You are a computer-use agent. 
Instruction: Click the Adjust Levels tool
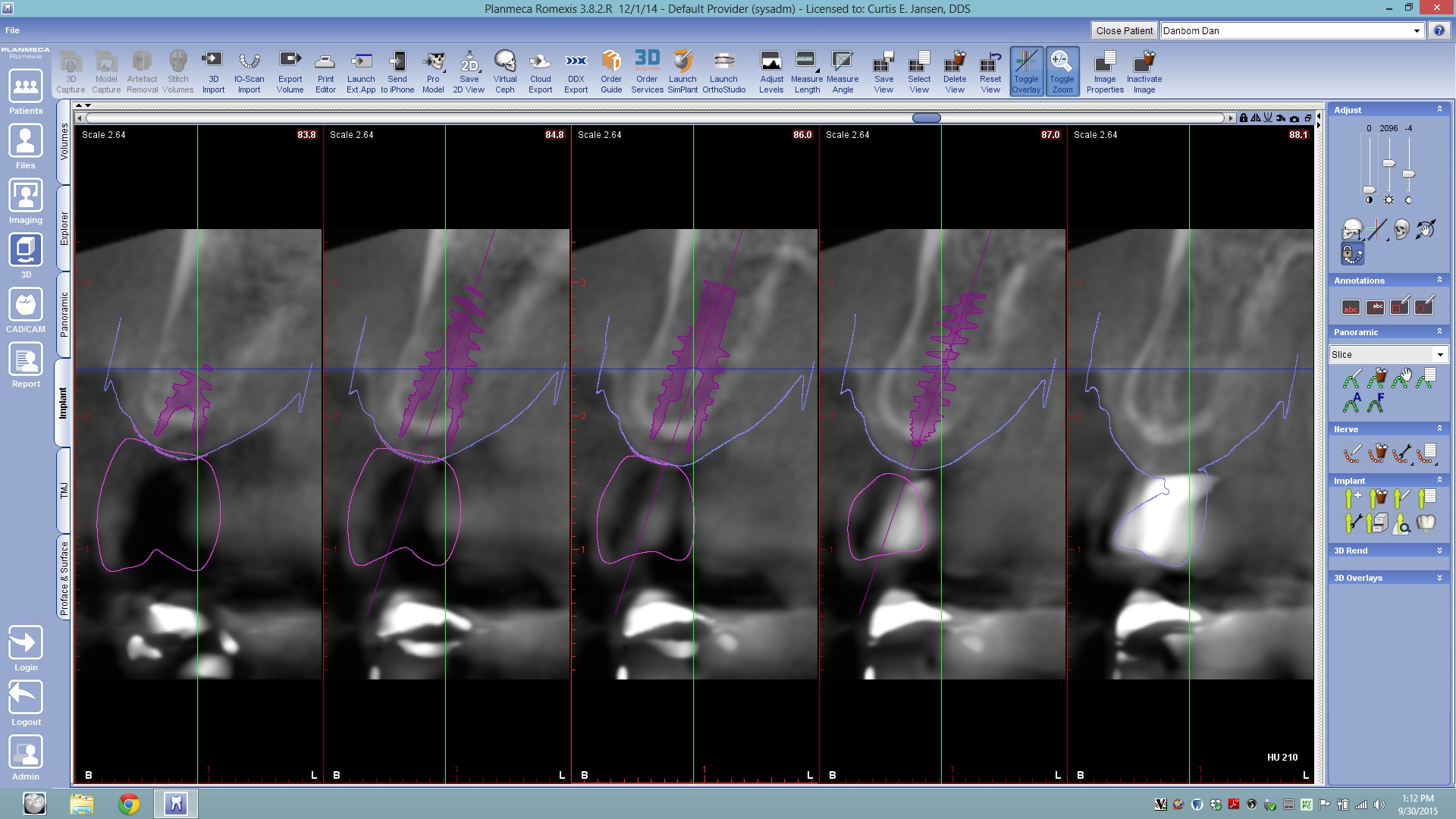coord(771,72)
